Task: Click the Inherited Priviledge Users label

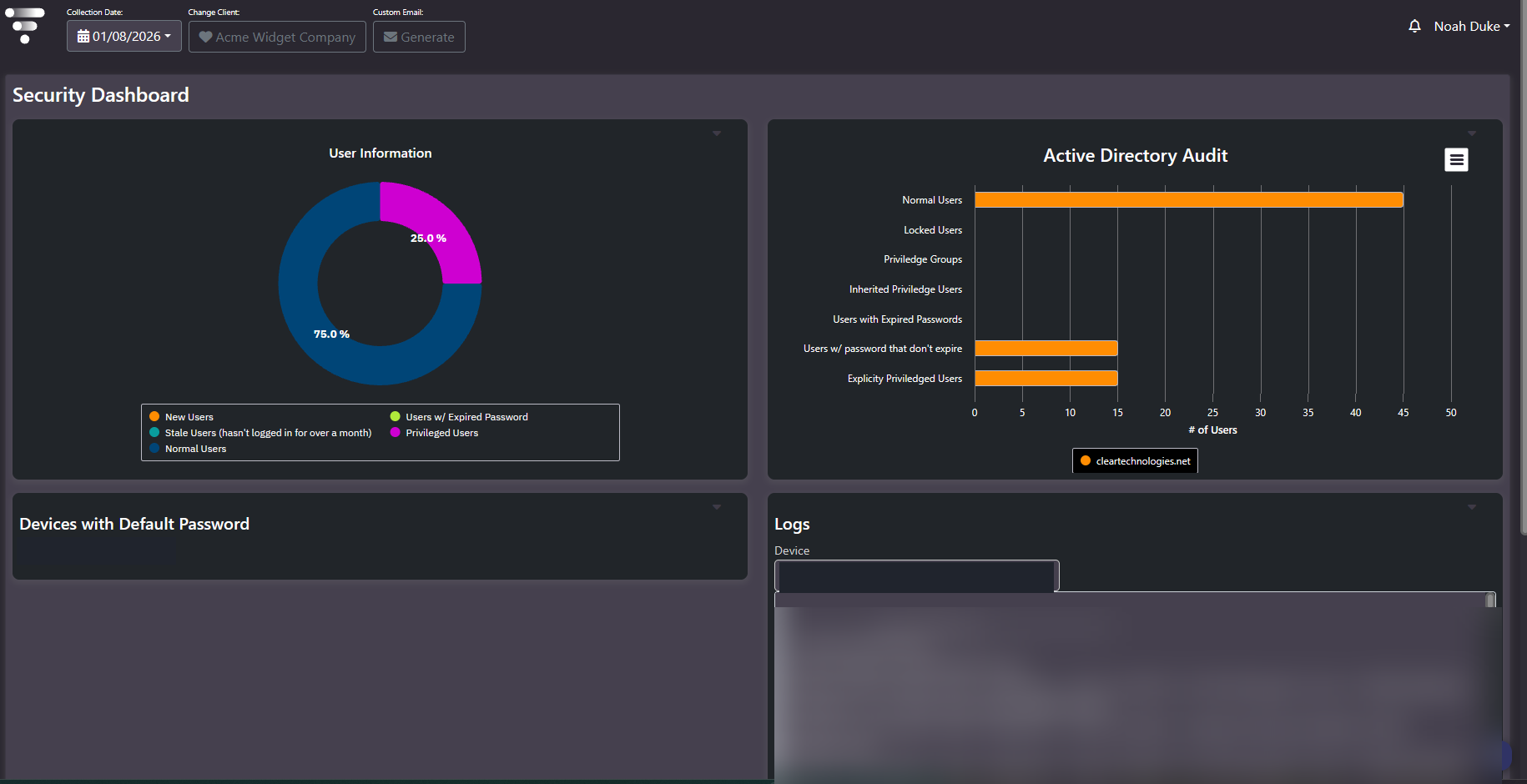Action: coord(905,289)
